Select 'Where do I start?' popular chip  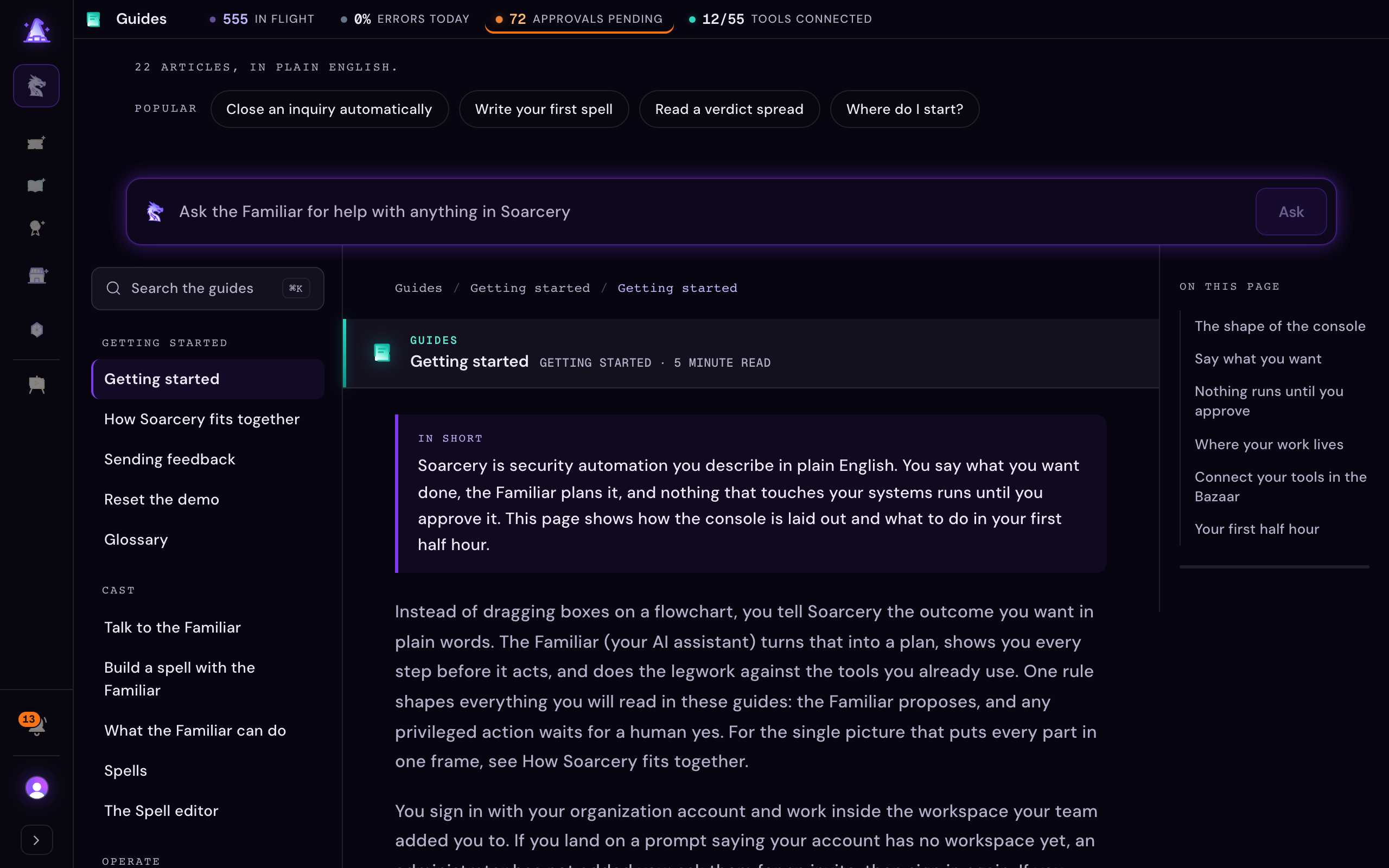904,109
